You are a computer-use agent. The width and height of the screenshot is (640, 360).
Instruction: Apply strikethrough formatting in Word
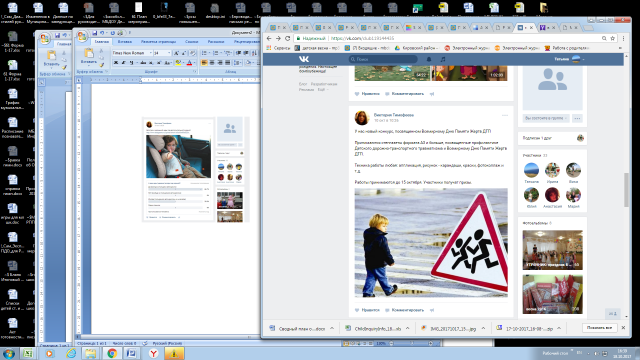pos(143,63)
